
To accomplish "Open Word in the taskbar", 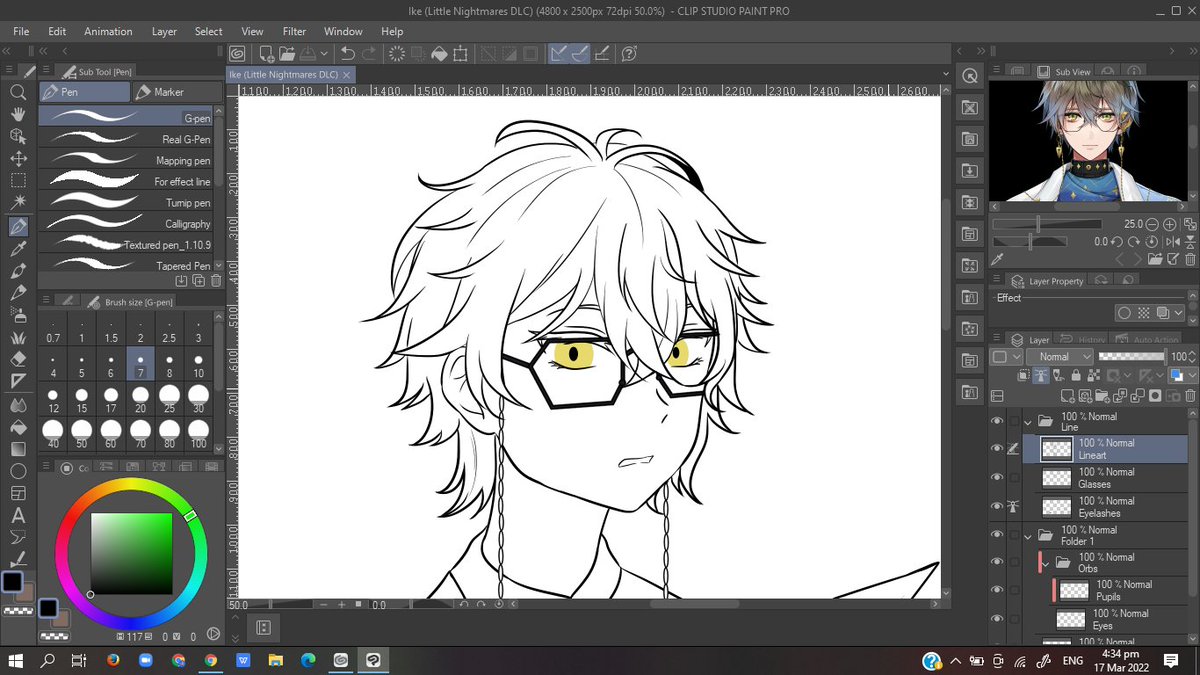I will 243,660.
